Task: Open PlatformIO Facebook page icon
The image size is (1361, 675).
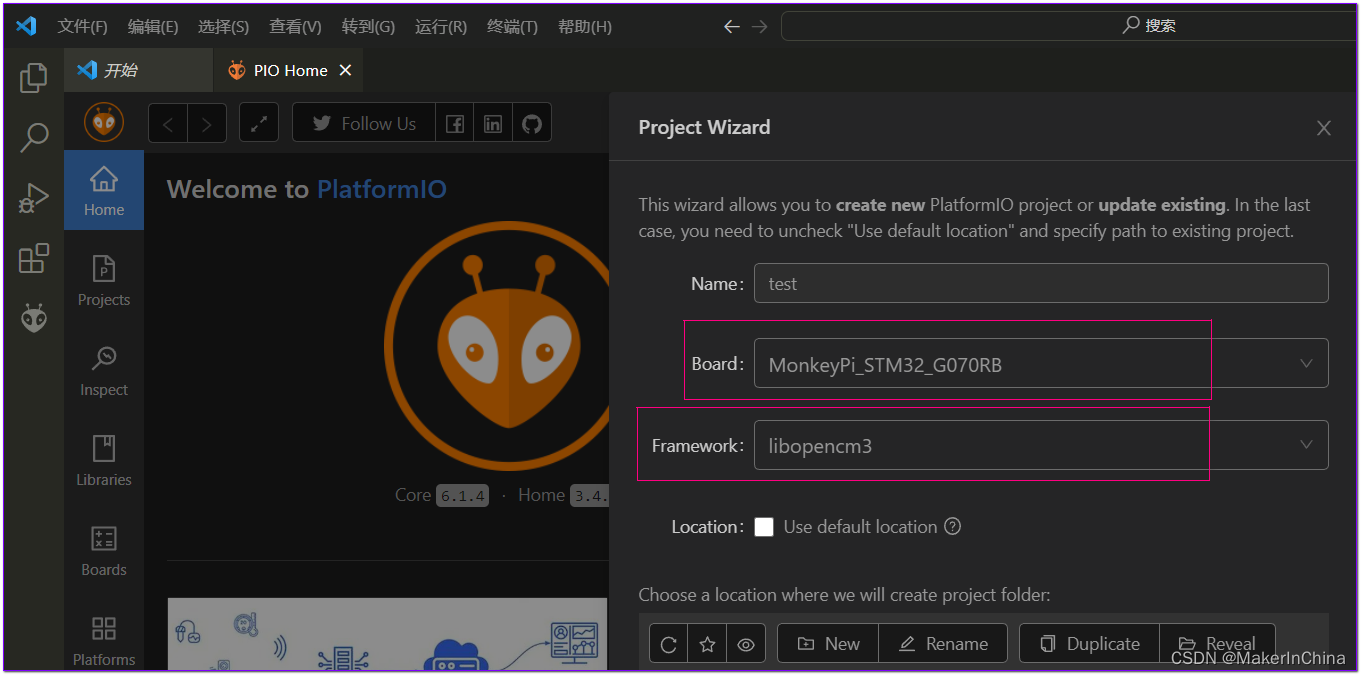Action: coord(454,124)
